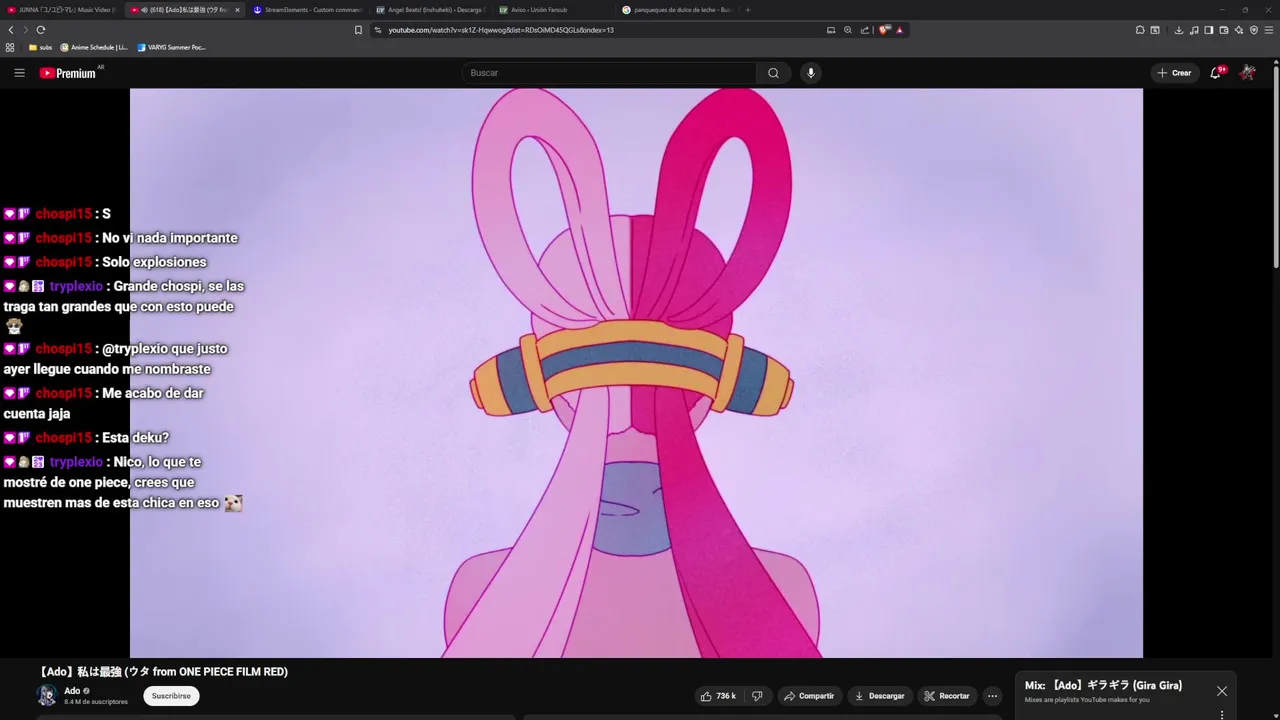Click the Recortar clip button

click(947, 696)
